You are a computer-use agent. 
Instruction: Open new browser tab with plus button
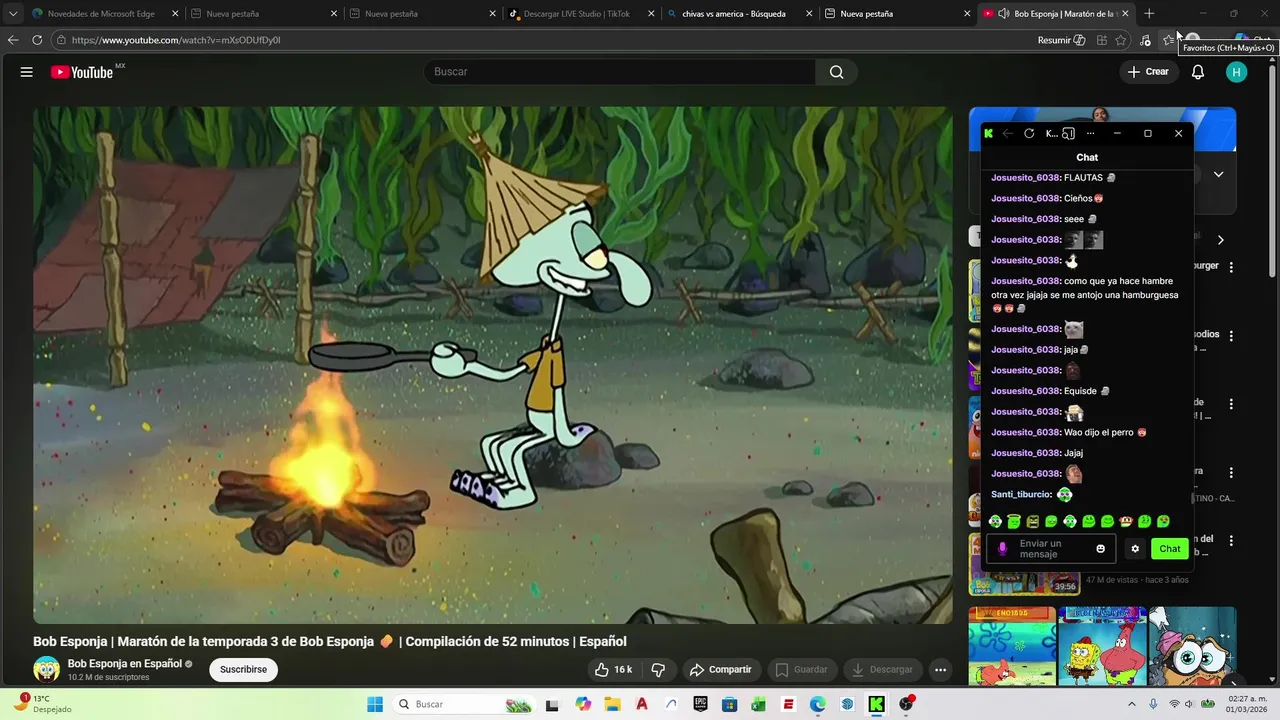1149,14
